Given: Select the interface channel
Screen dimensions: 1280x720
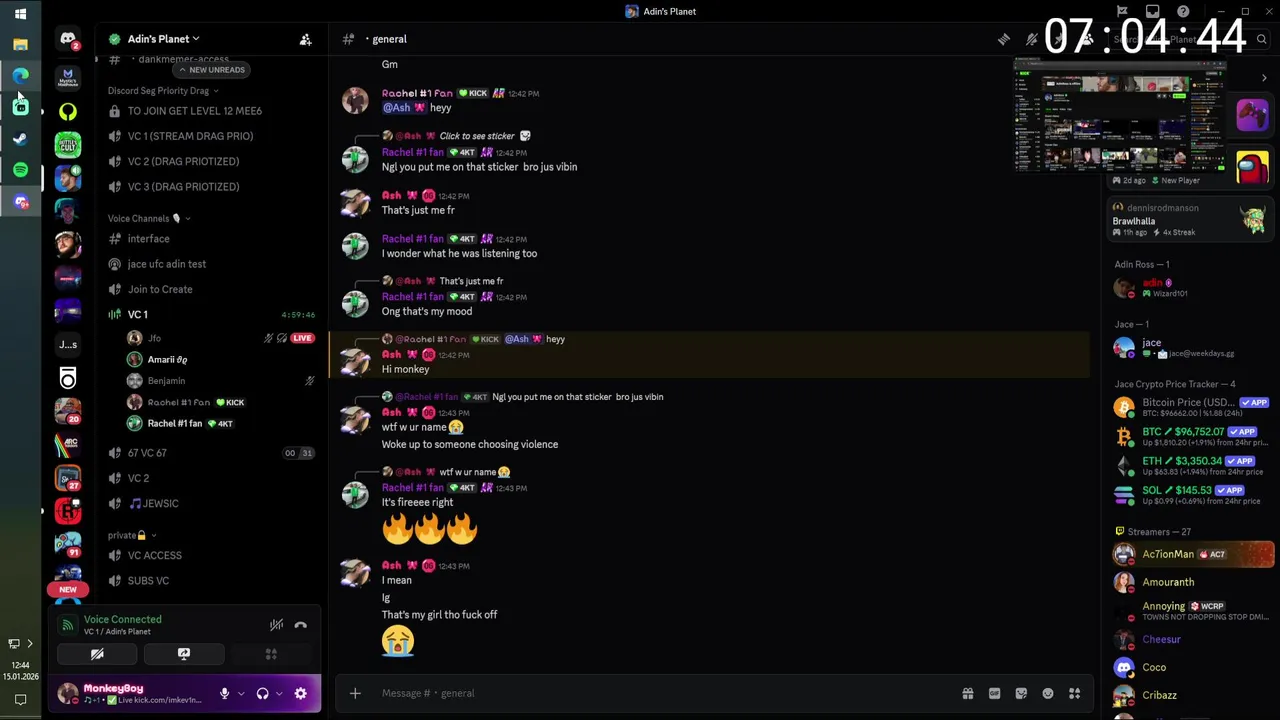Looking at the screenshot, I should [x=148, y=239].
